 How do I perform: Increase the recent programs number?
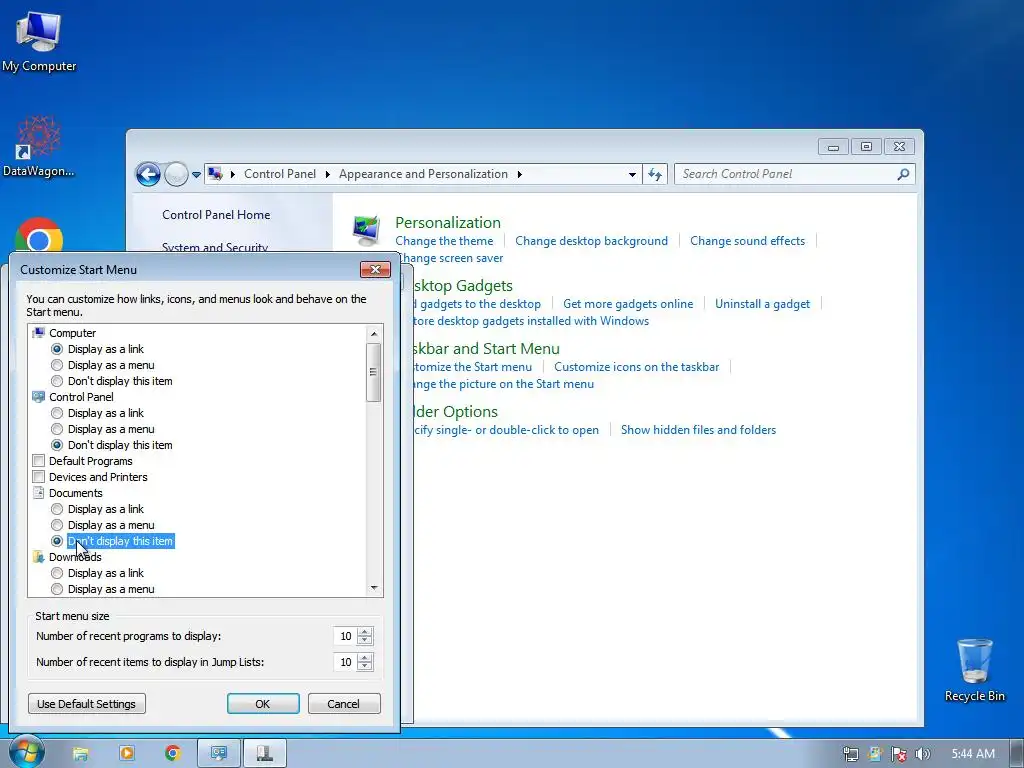(x=365, y=632)
